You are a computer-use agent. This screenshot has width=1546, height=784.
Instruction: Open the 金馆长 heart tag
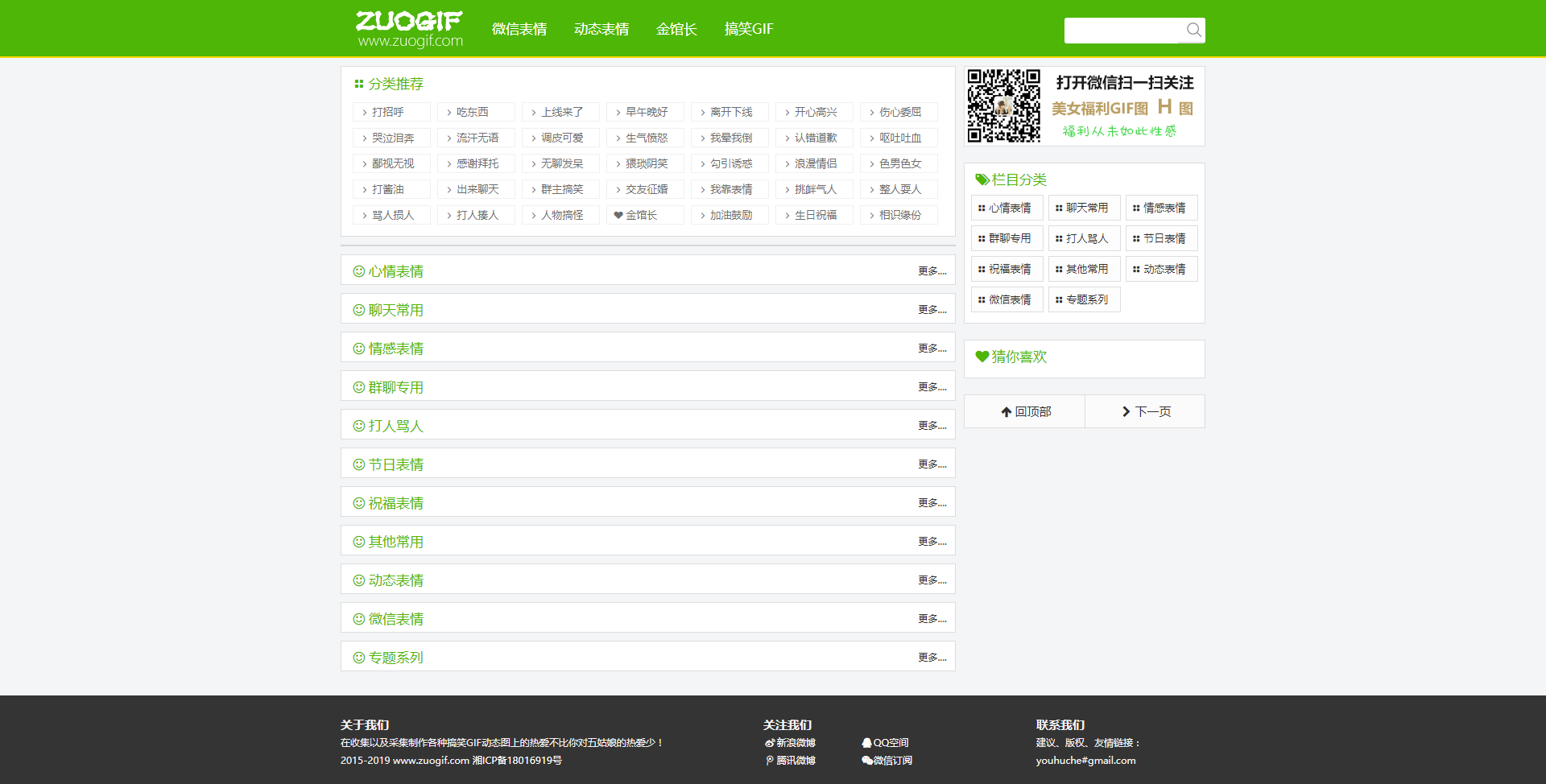tap(636, 215)
